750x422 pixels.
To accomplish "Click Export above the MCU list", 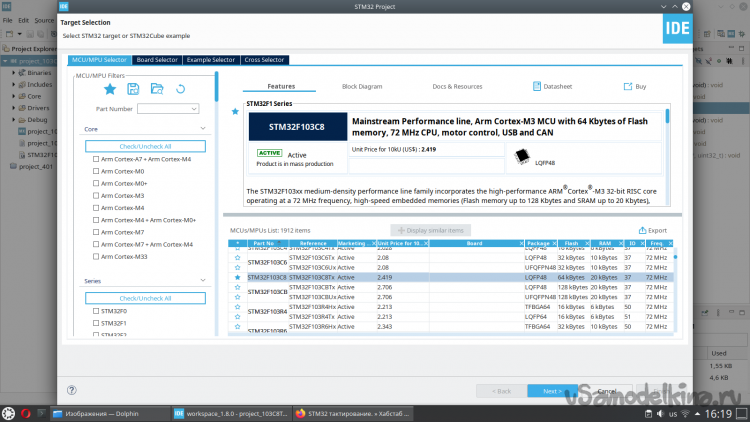I will tap(652, 230).
